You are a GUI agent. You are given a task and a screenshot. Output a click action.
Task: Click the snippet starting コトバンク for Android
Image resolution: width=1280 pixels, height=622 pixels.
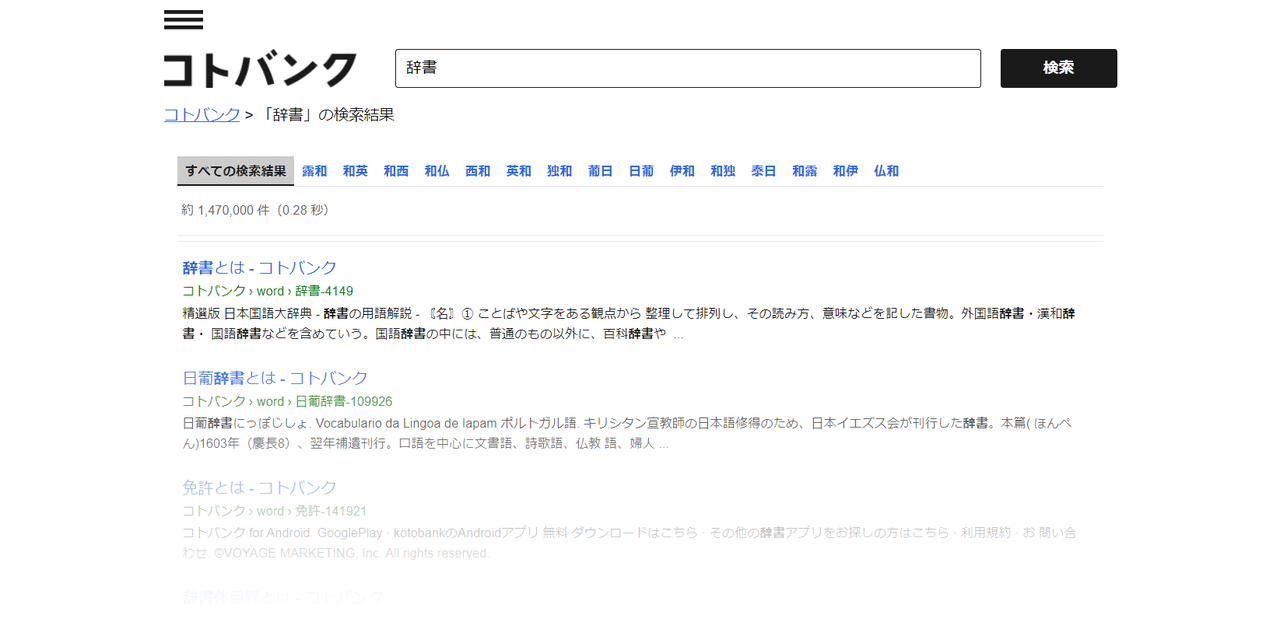tap(629, 543)
